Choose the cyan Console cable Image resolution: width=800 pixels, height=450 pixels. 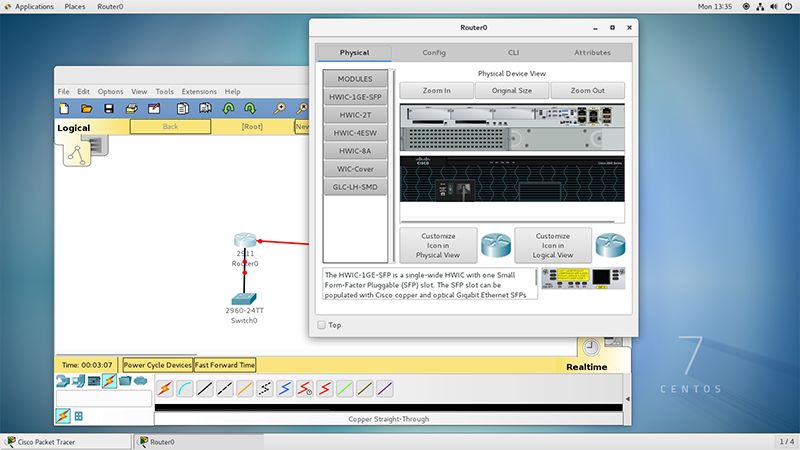tap(185, 389)
